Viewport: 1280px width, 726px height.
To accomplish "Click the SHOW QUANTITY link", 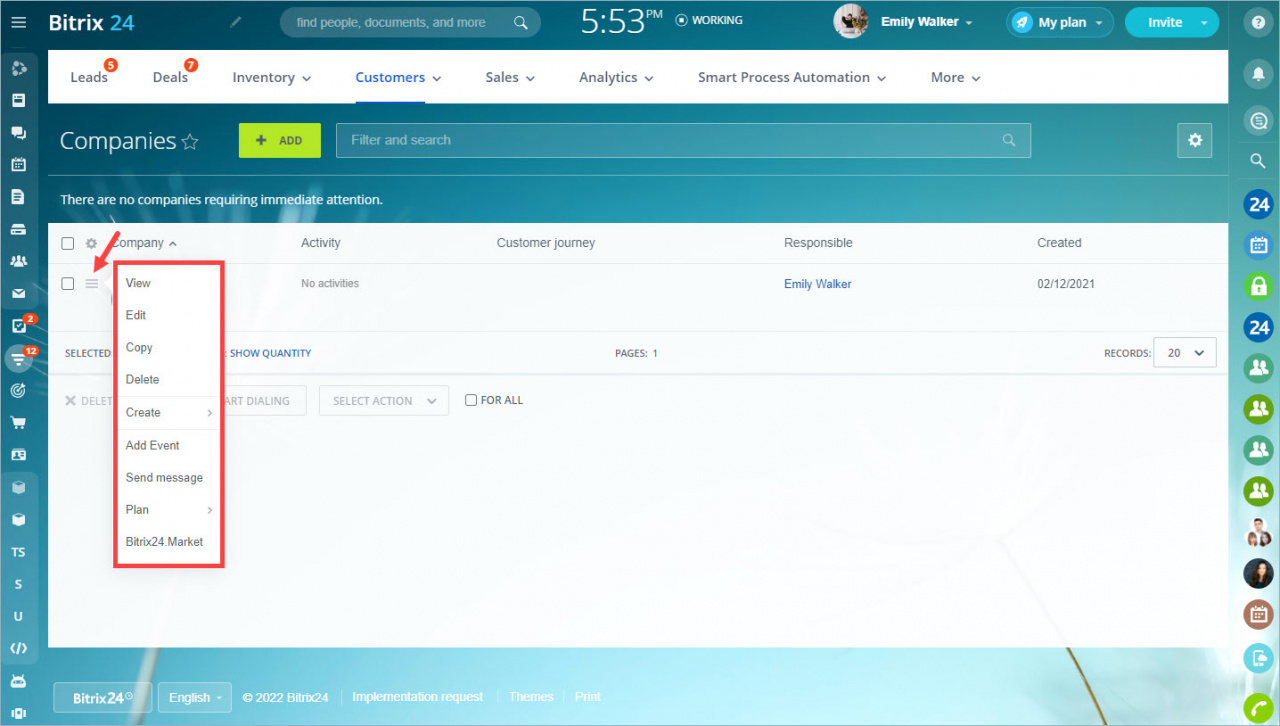I will click(x=271, y=353).
